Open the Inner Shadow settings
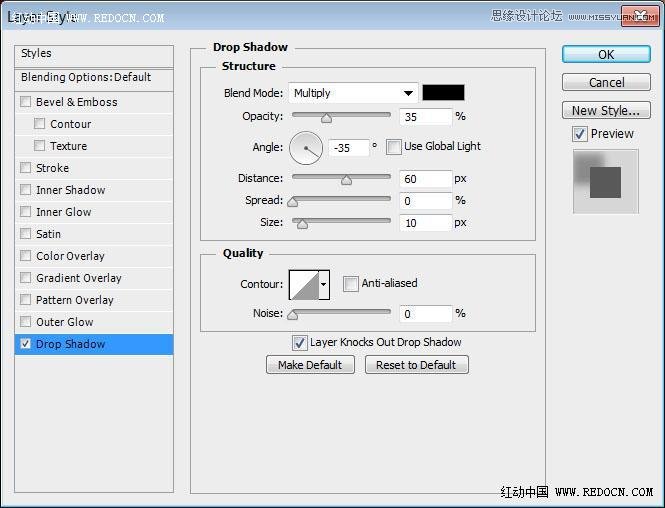This screenshot has height=508, width=665. point(70,190)
